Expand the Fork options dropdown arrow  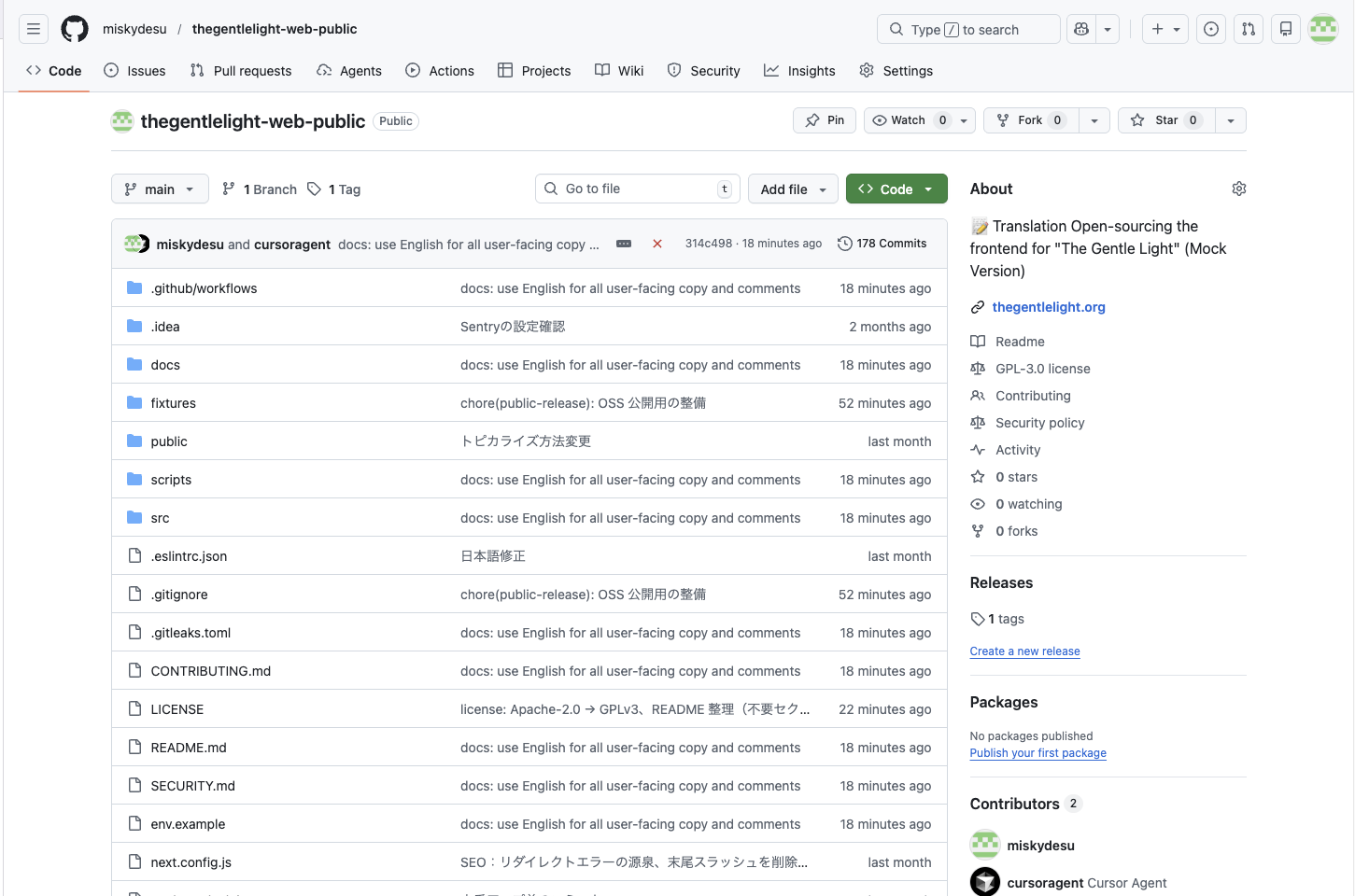pos(1094,120)
